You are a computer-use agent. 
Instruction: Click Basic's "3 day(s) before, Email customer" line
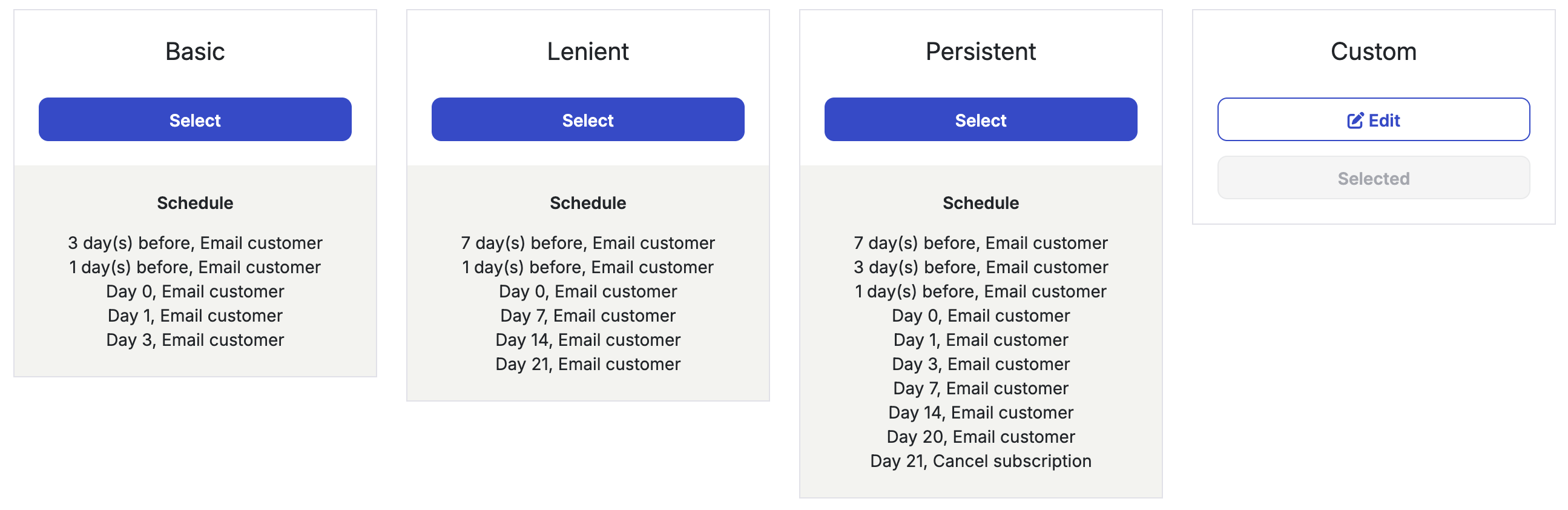195,242
